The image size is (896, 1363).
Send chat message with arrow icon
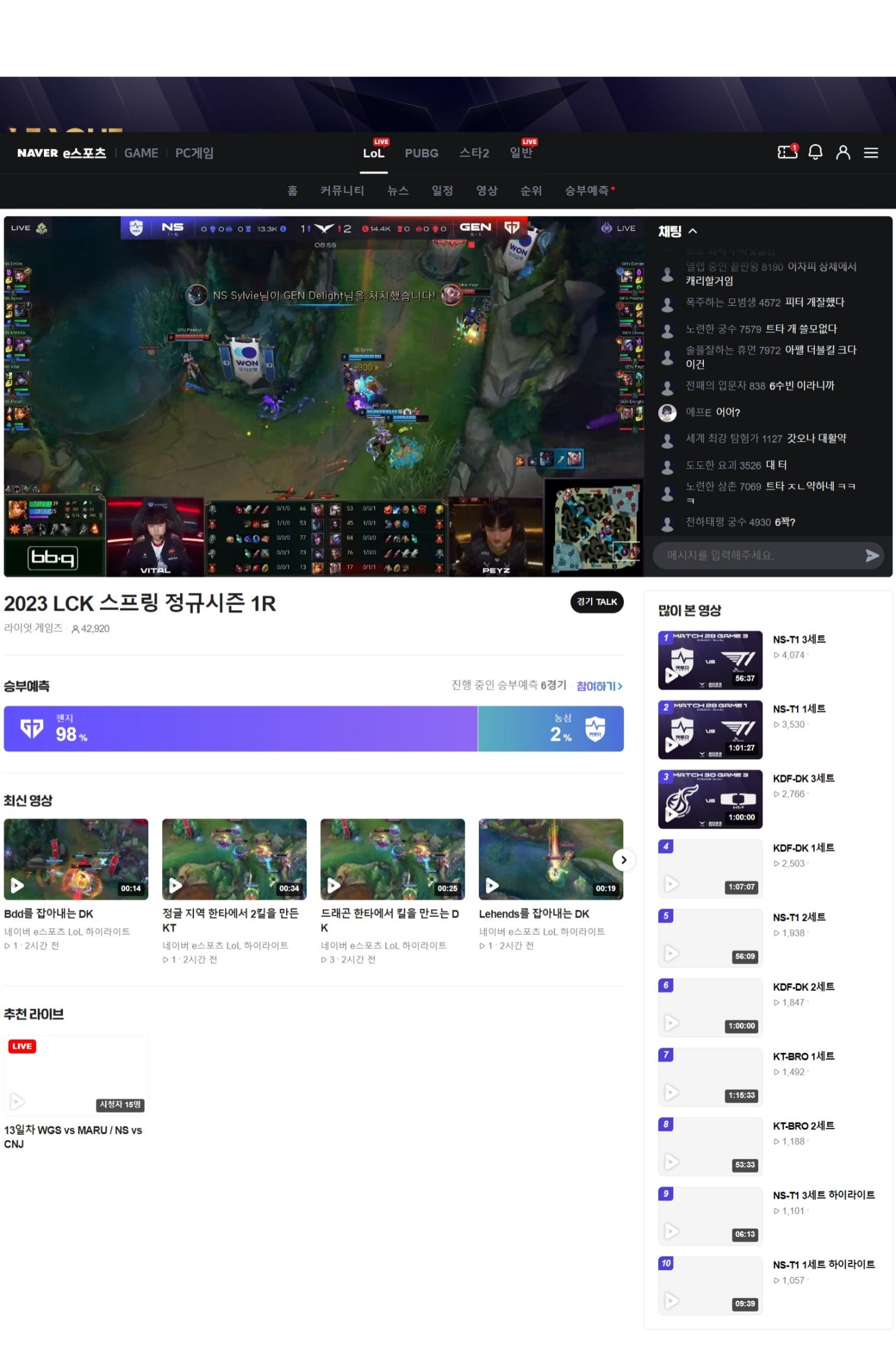coord(872,556)
